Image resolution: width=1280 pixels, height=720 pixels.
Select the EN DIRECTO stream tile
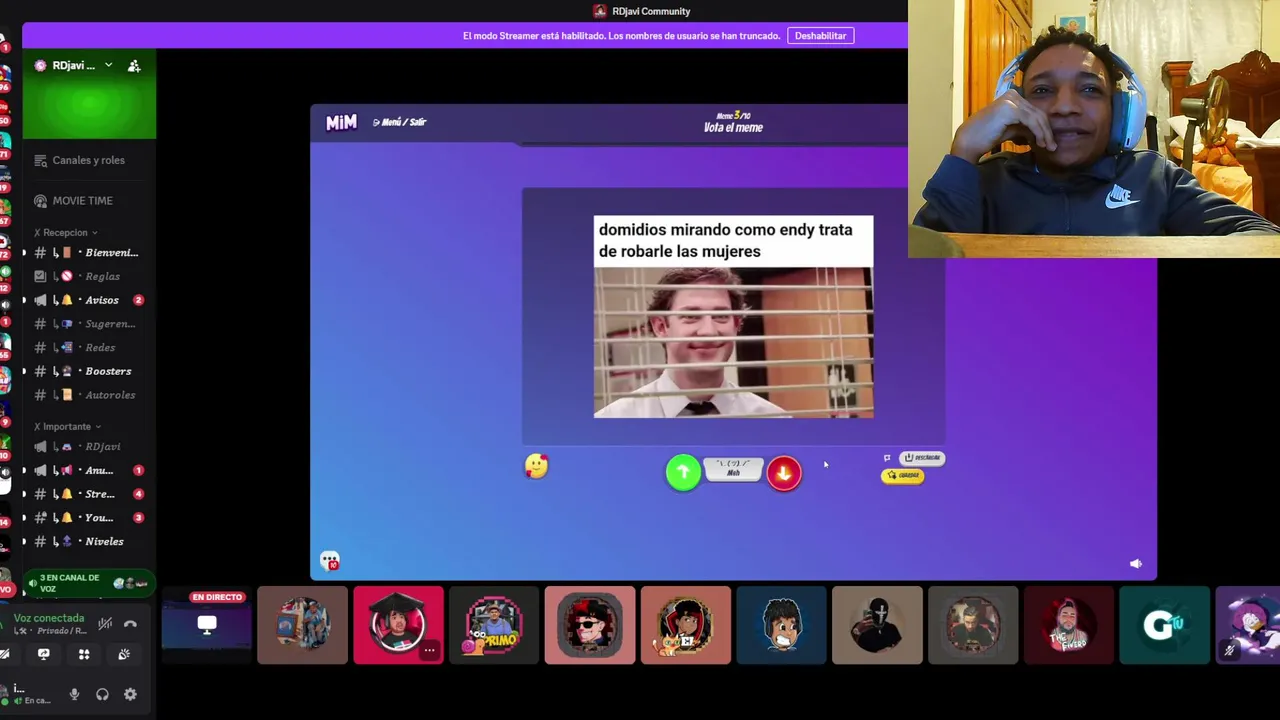point(206,626)
